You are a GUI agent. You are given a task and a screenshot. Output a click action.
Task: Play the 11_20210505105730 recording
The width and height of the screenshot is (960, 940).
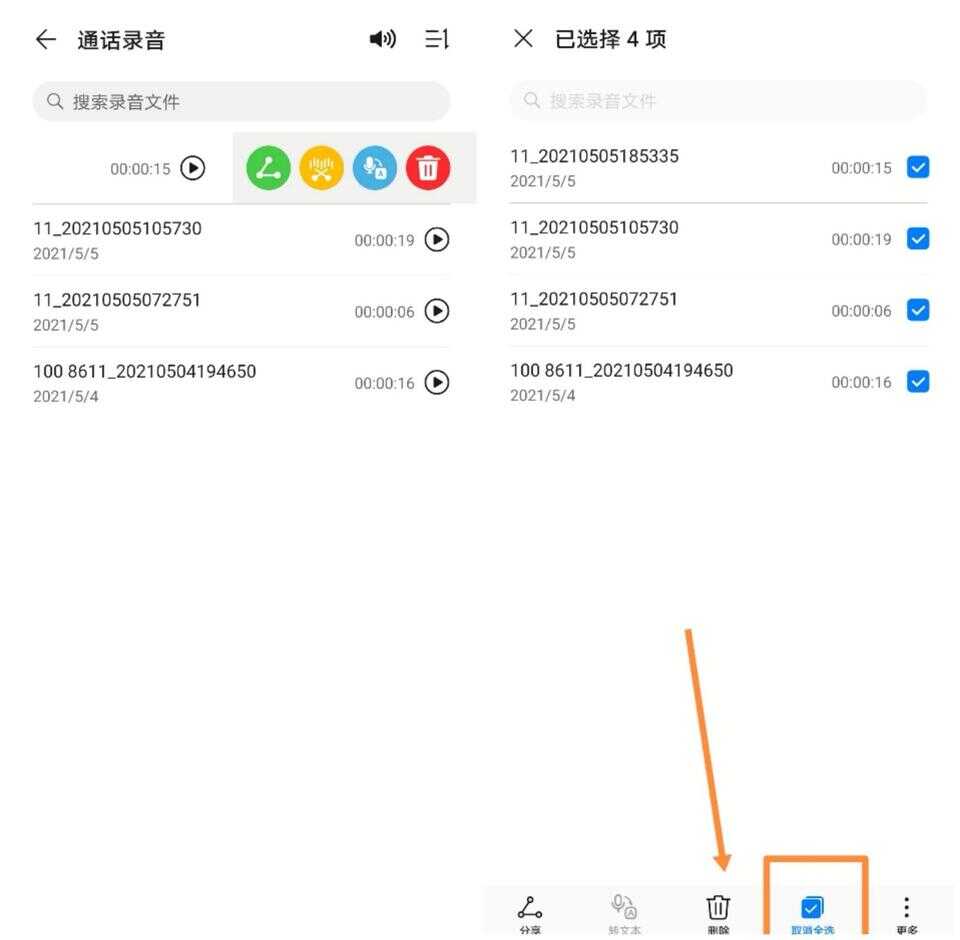(437, 240)
